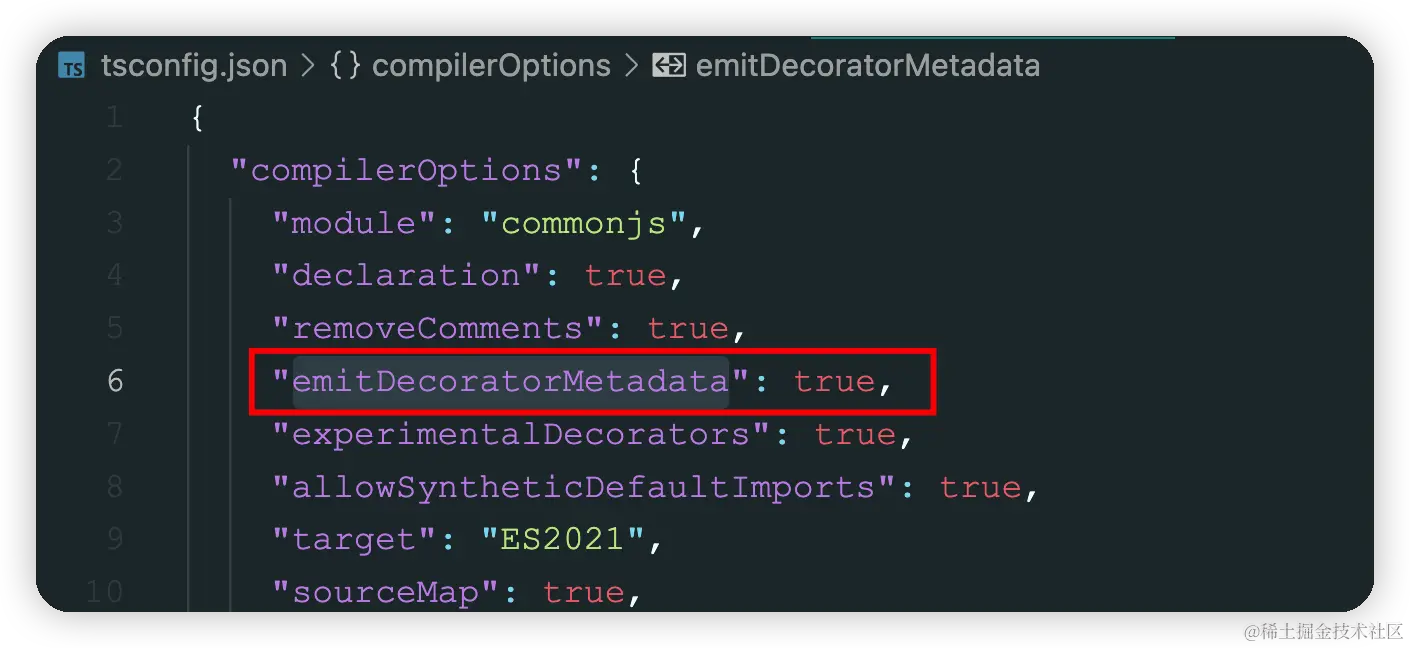This screenshot has height=648, width=1410.
Task: Click the allowSyntheticDefaultImports key
Action: (x=584, y=487)
